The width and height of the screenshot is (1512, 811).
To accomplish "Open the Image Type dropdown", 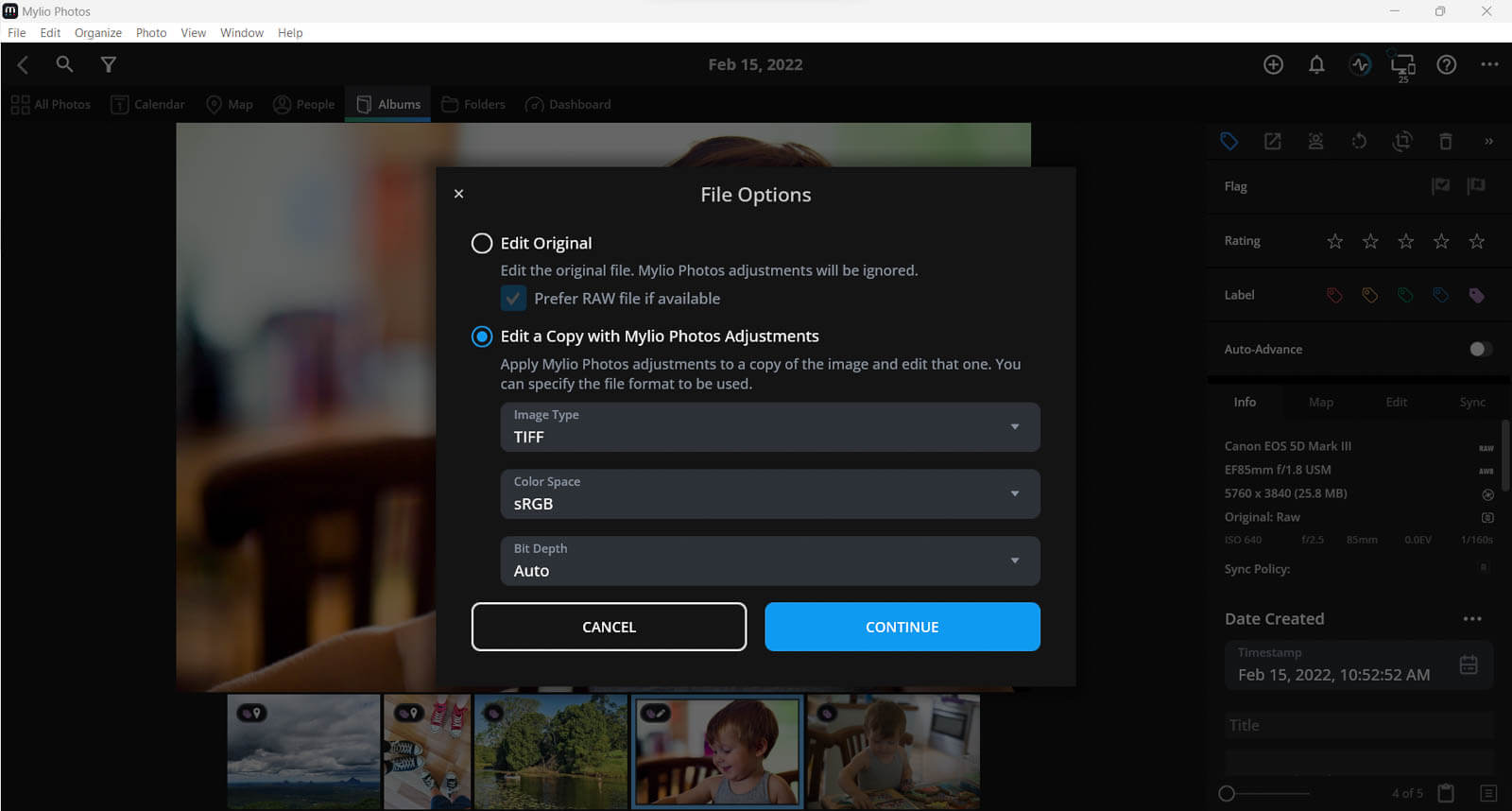I will pos(769,427).
